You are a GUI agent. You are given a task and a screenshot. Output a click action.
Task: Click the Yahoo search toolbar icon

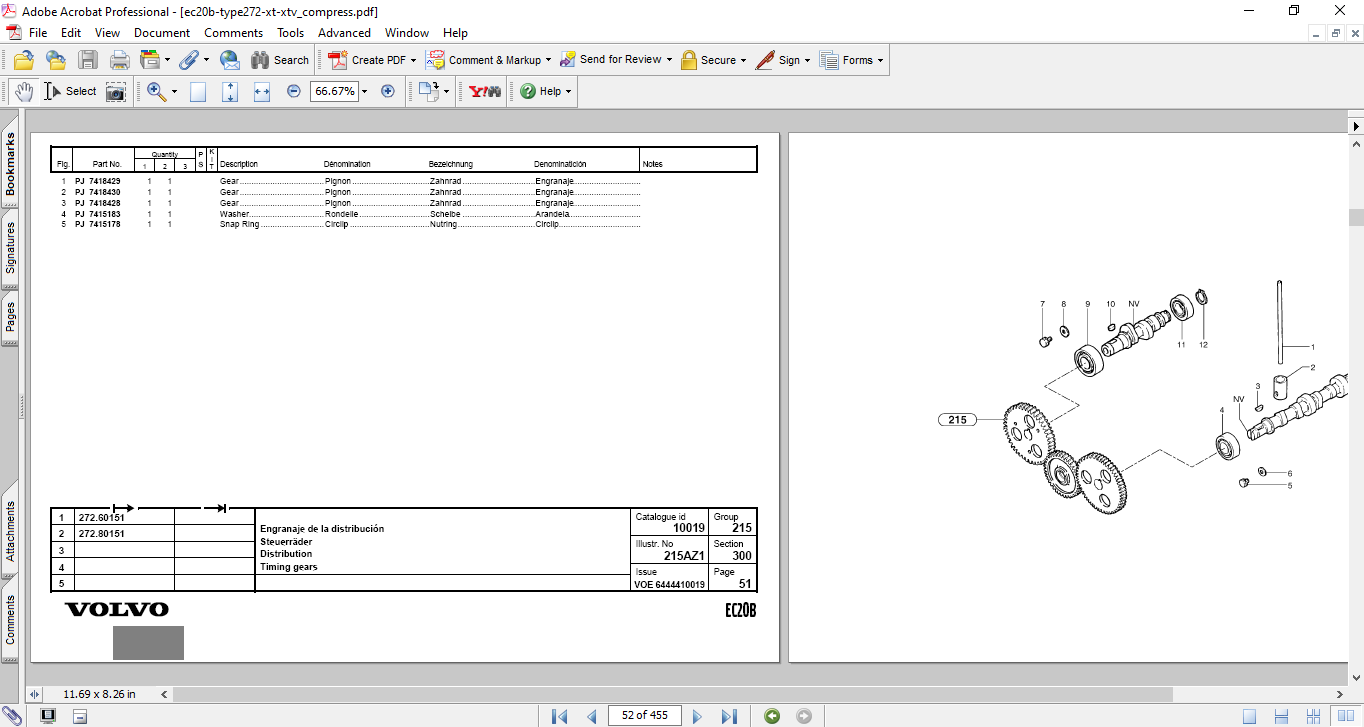pyautogui.click(x=485, y=91)
